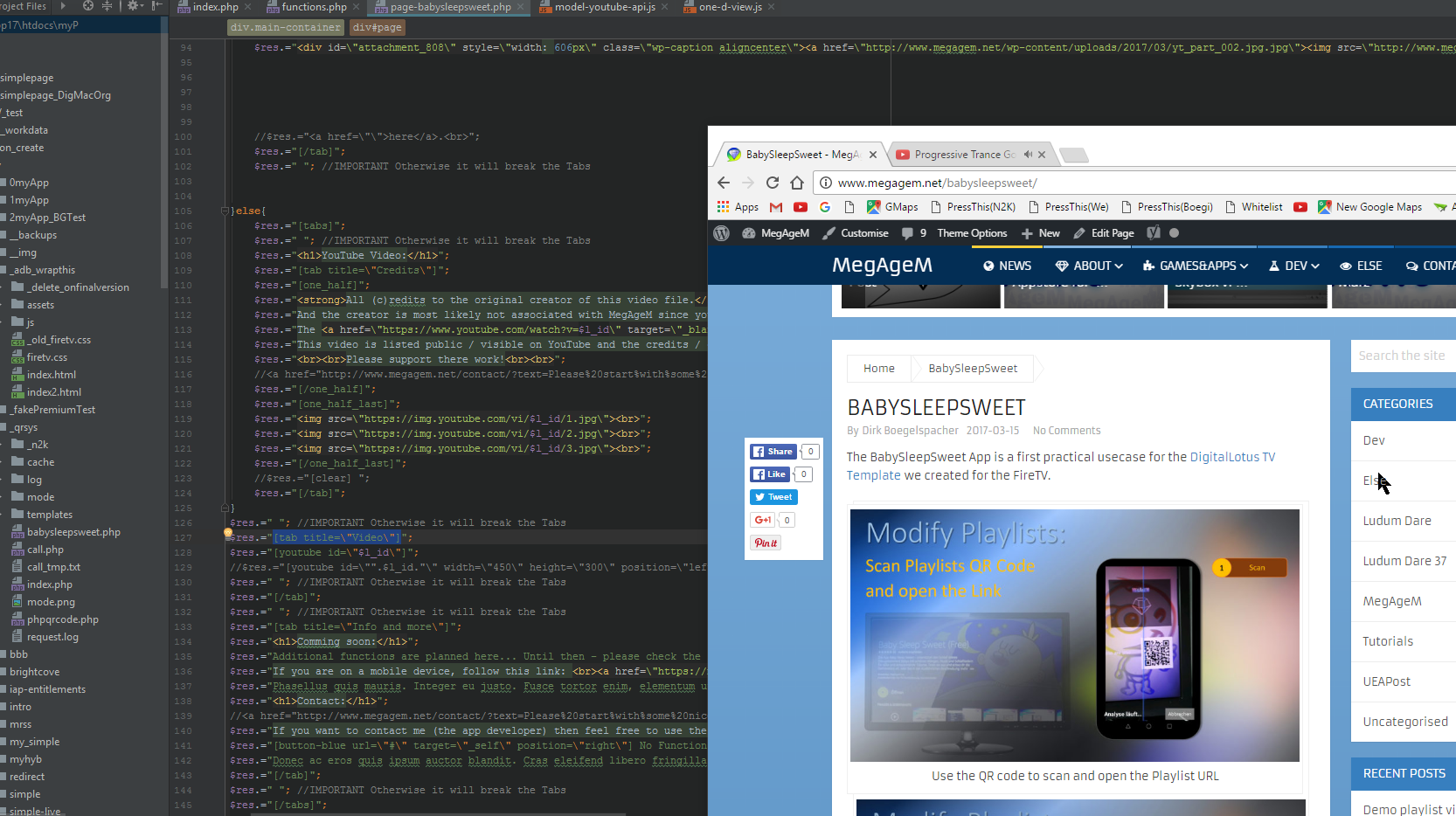This screenshot has height=816, width=1456.
Task: Close the BabySleepSweet browser tab
Action: [872, 155]
